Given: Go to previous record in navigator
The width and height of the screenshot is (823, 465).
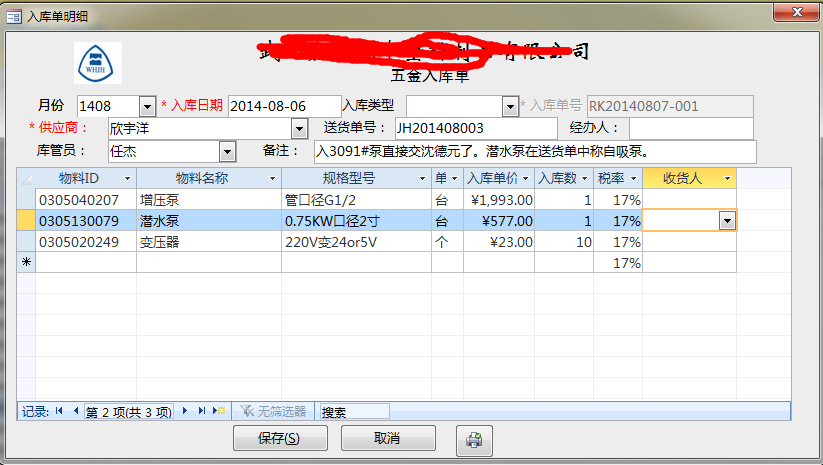Looking at the screenshot, I should [x=75, y=411].
